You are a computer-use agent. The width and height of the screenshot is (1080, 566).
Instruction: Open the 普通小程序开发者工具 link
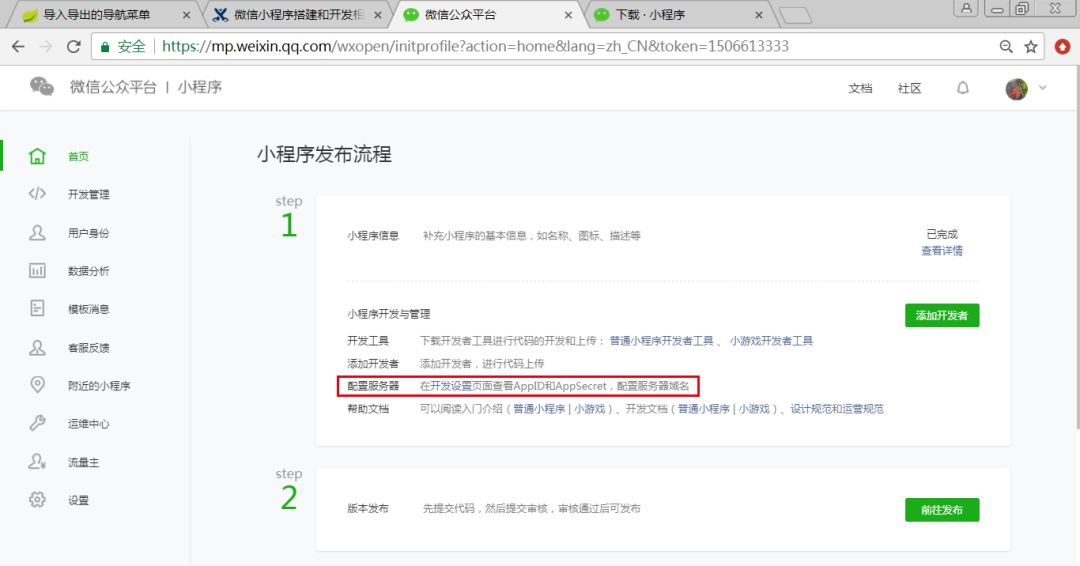point(661,341)
